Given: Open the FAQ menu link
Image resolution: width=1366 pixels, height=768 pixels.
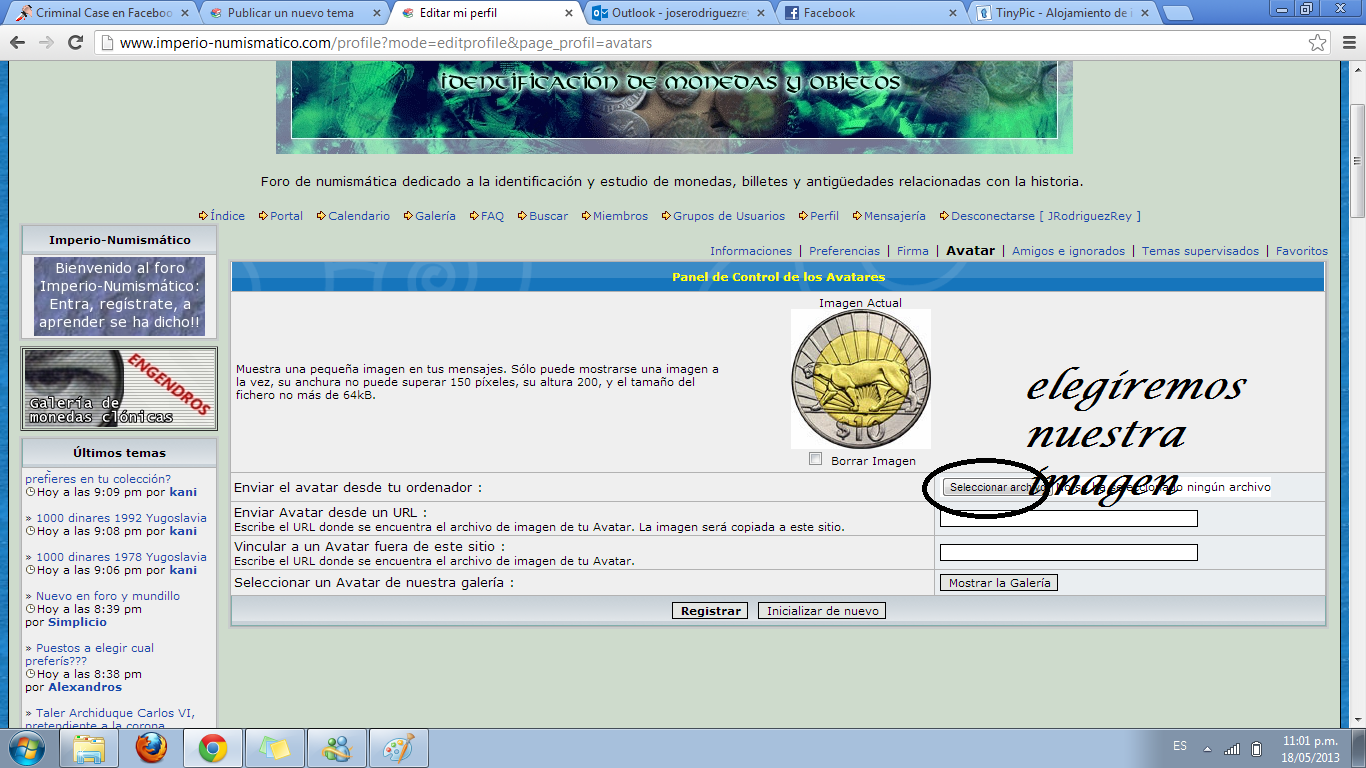Looking at the screenshot, I should pos(492,216).
